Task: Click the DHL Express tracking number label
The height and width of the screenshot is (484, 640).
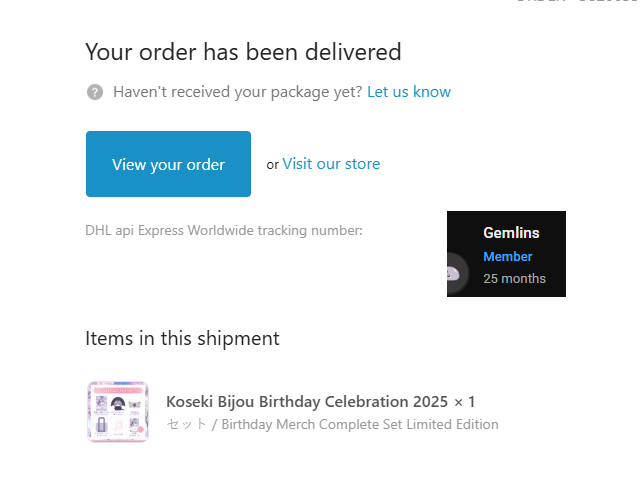Action: click(x=224, y=231)
